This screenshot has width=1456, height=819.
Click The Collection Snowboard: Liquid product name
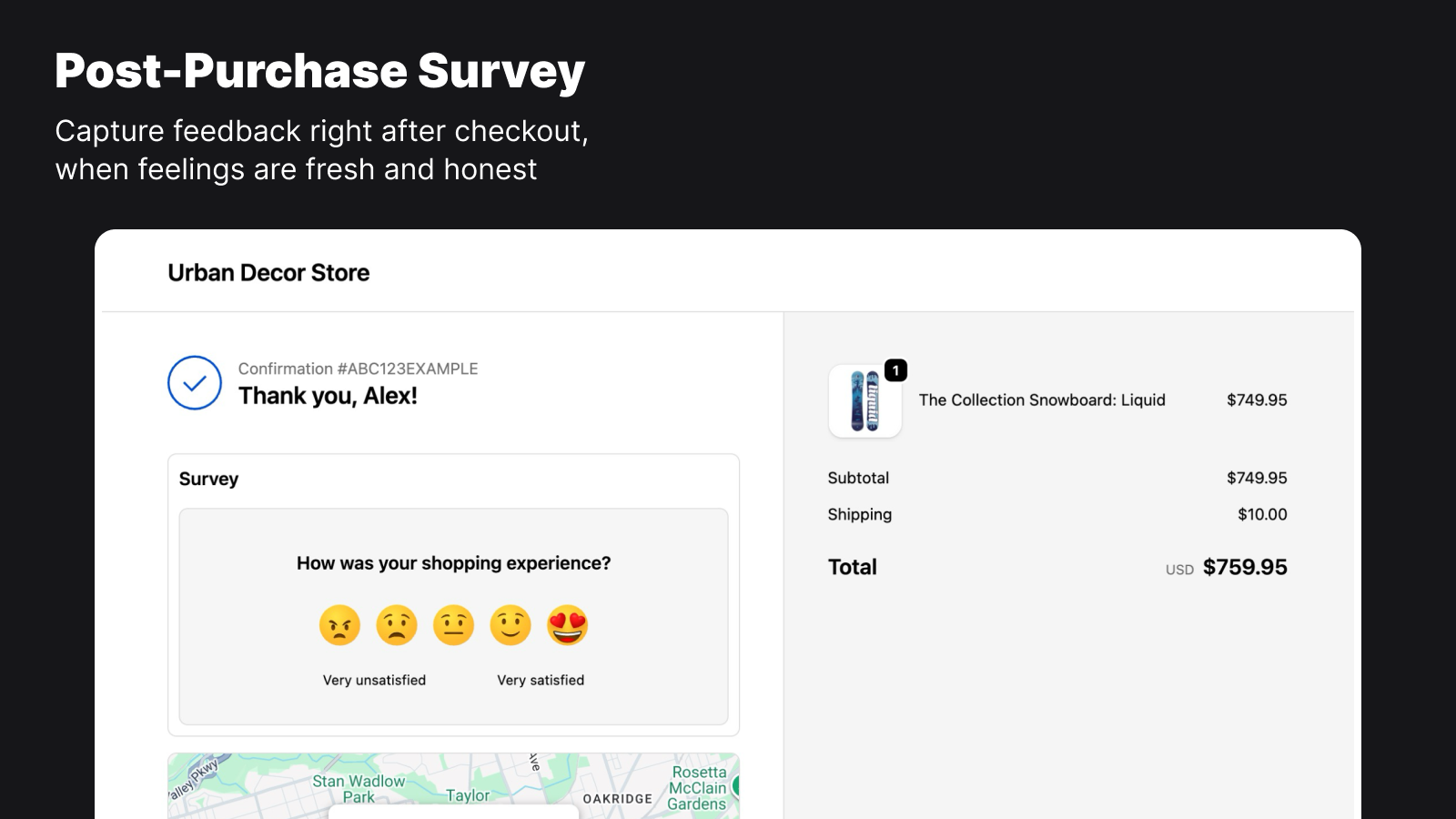pos(1041,399)
